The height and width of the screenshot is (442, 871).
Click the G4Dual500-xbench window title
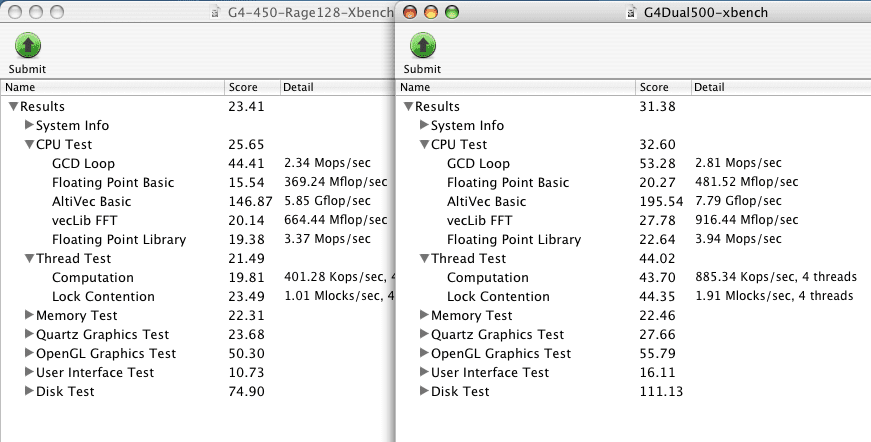tap(706, 12)
